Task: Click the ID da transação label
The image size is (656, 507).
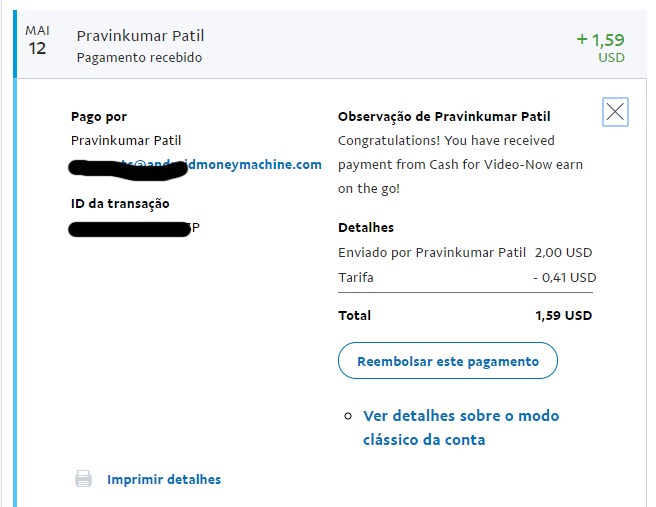Action: point(120,204)
